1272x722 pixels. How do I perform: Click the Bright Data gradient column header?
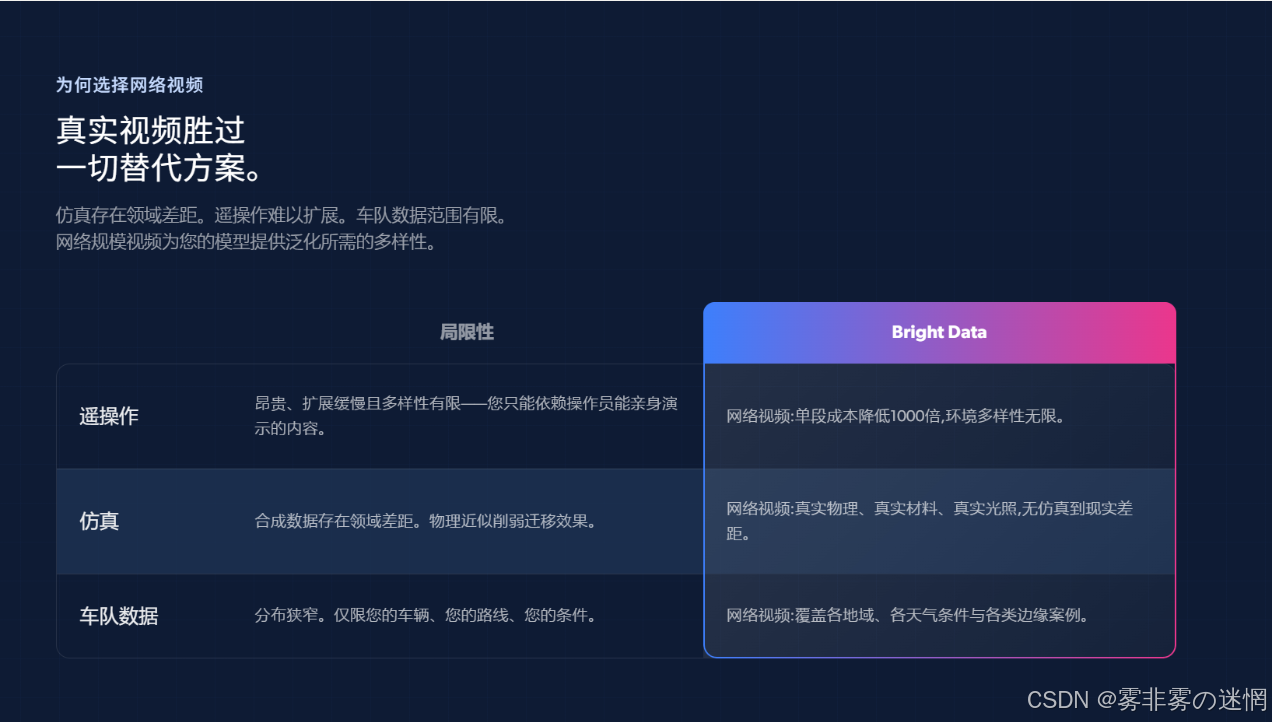939,332
